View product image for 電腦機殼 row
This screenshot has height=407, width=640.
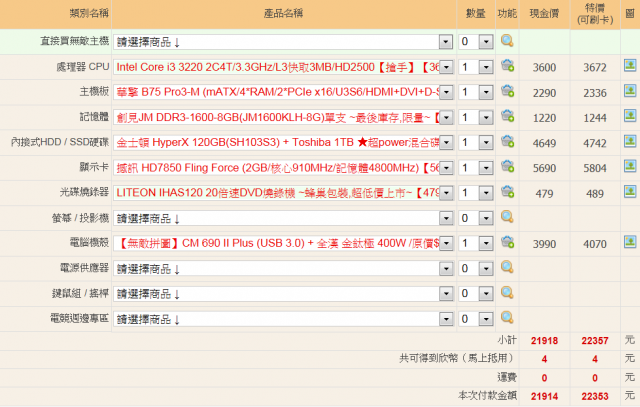pyautogui.click(x=630, y=242)
